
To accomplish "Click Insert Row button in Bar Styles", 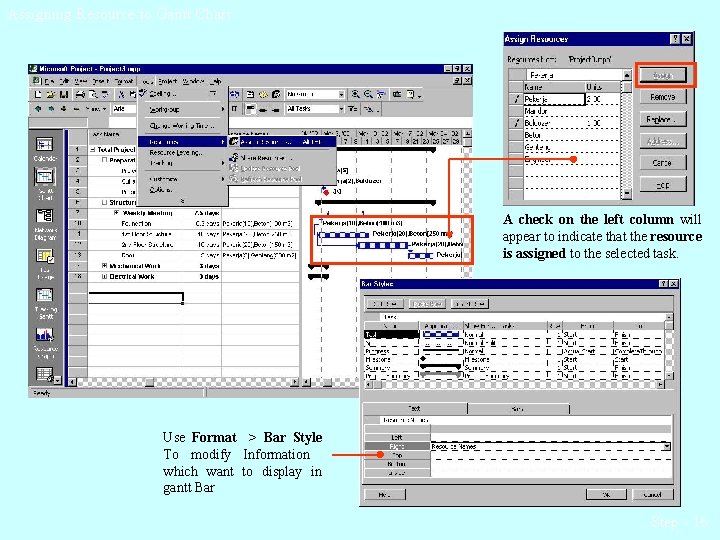I will click(x=470, y=304).
